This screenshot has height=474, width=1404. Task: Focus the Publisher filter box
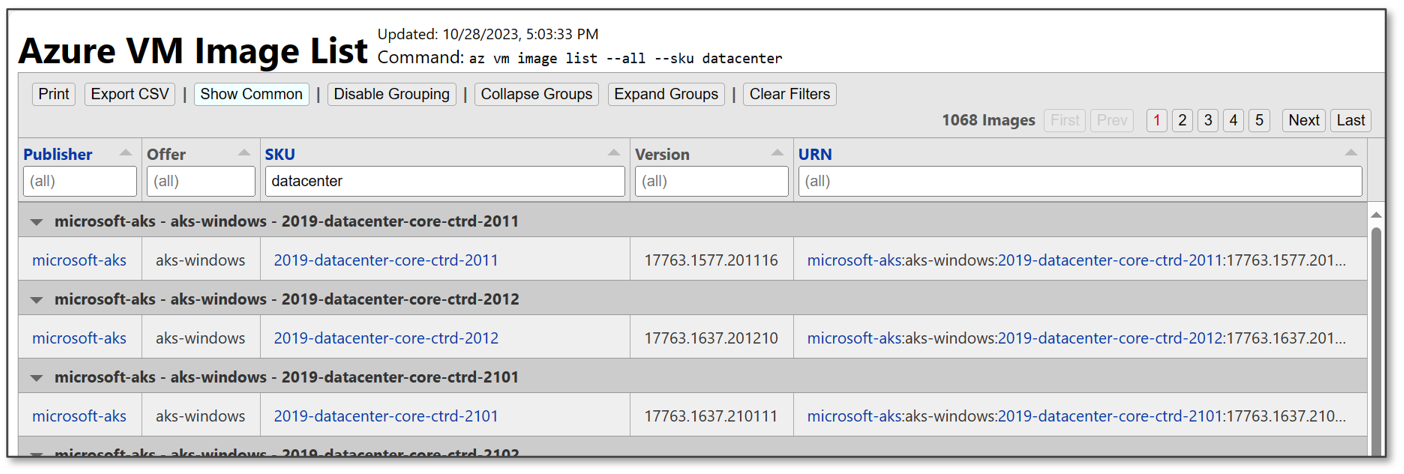coord(80,181)
